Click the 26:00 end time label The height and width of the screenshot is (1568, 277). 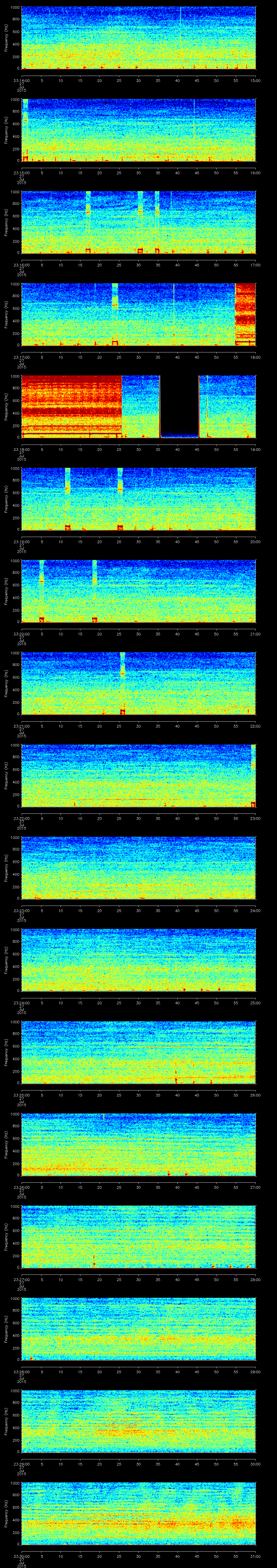click(x=256, y=1095)
